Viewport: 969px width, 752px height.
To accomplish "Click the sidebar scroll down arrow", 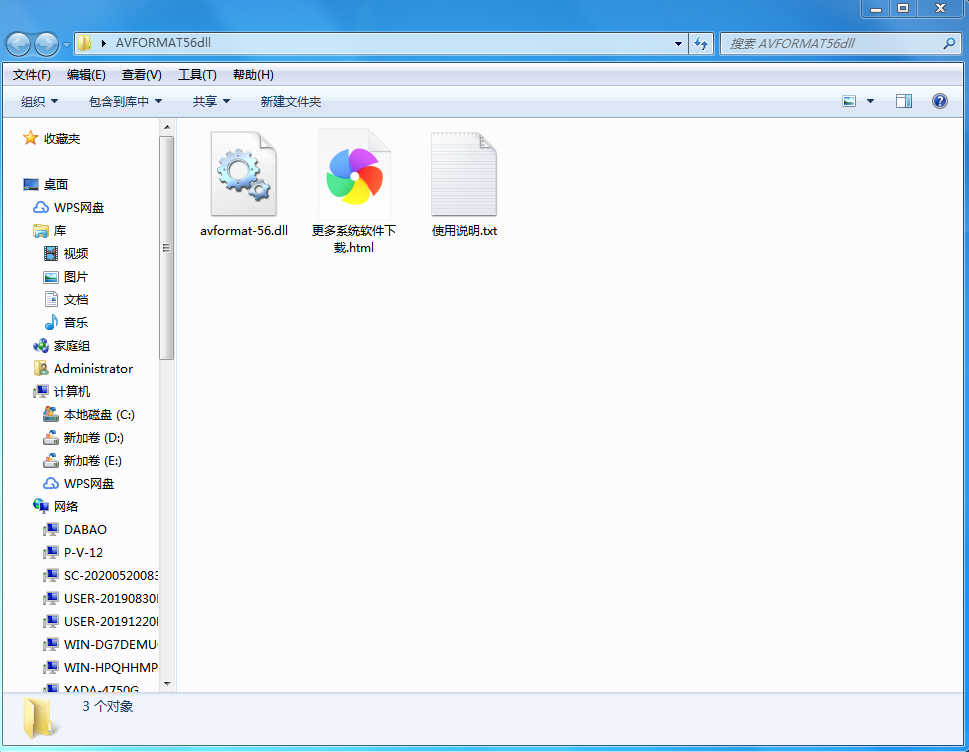I will (x=167, y=683).
